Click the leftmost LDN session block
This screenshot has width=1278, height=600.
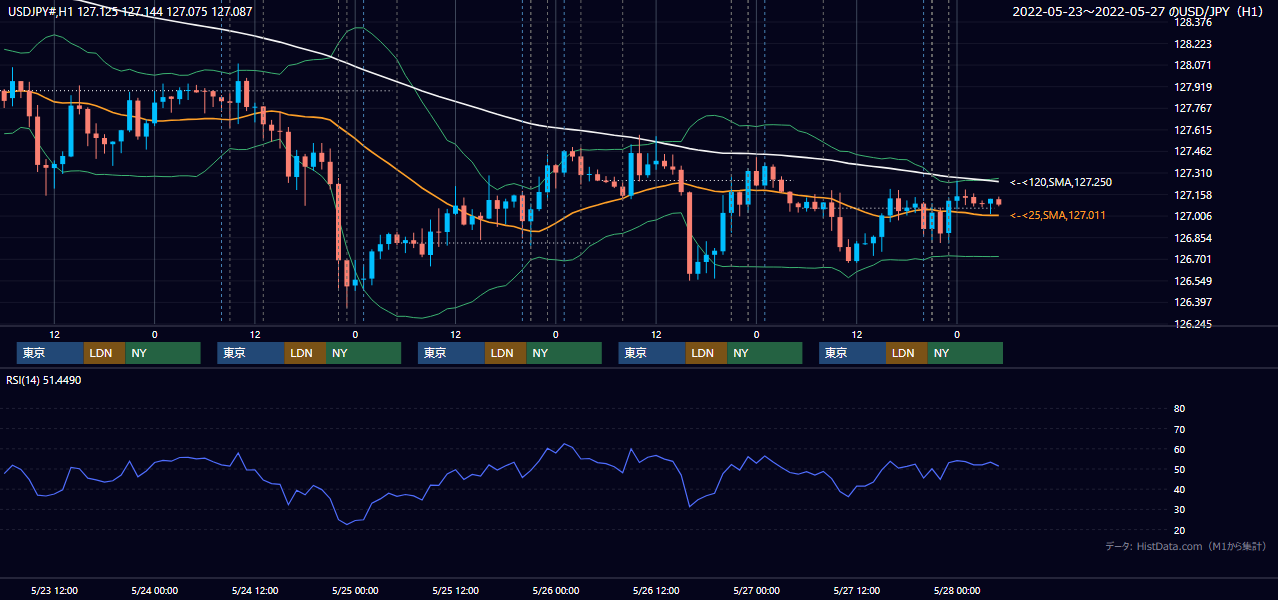(x=104, y=353)
